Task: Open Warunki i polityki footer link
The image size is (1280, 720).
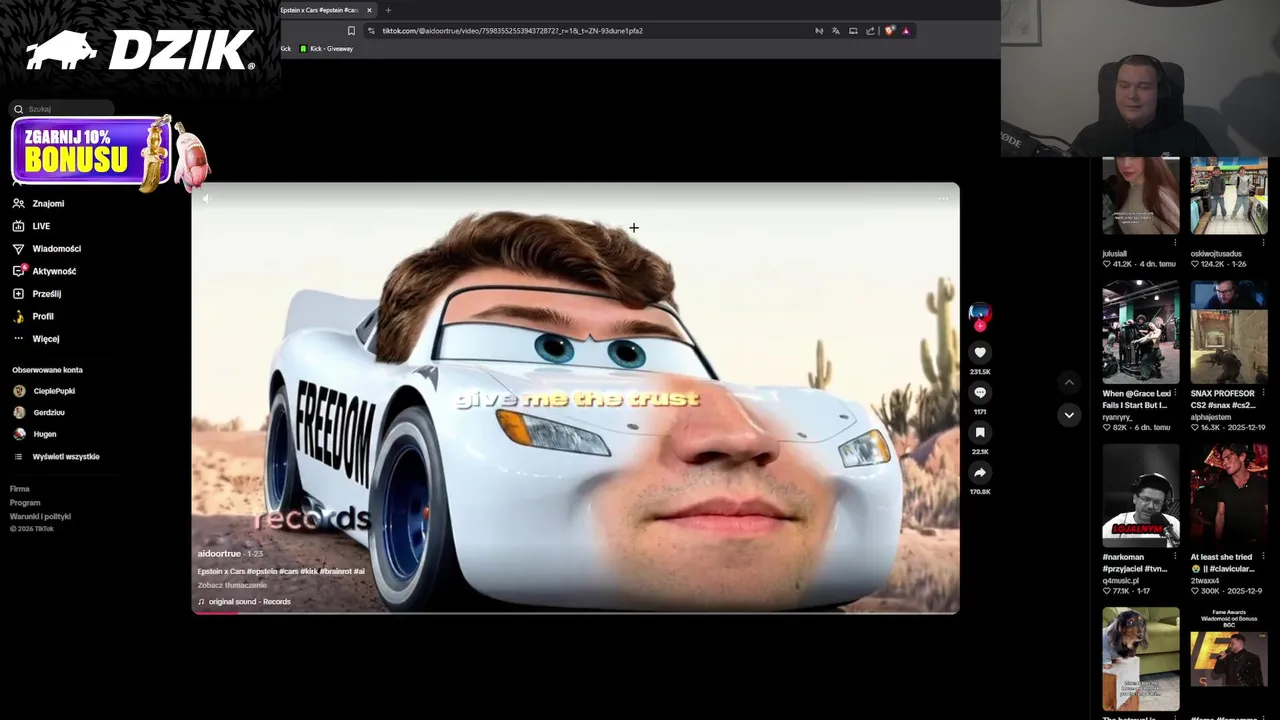Action: click(40, 516)
